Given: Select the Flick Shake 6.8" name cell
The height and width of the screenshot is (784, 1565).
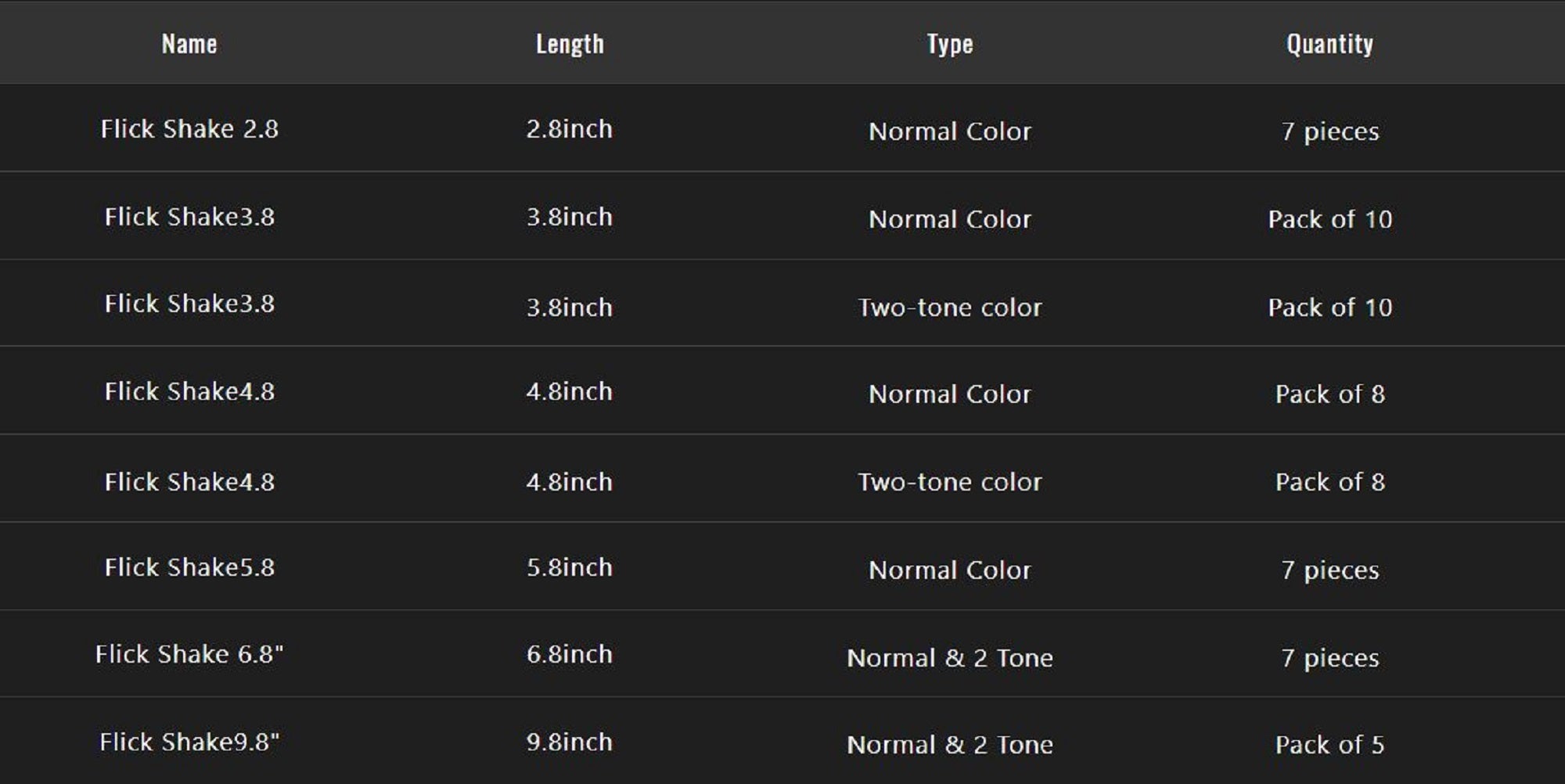Looking at the screenshot, I should point(189,654).
